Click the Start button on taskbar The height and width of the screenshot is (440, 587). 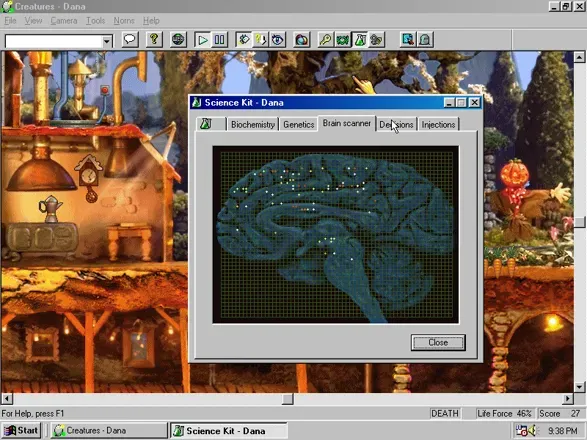21,431
